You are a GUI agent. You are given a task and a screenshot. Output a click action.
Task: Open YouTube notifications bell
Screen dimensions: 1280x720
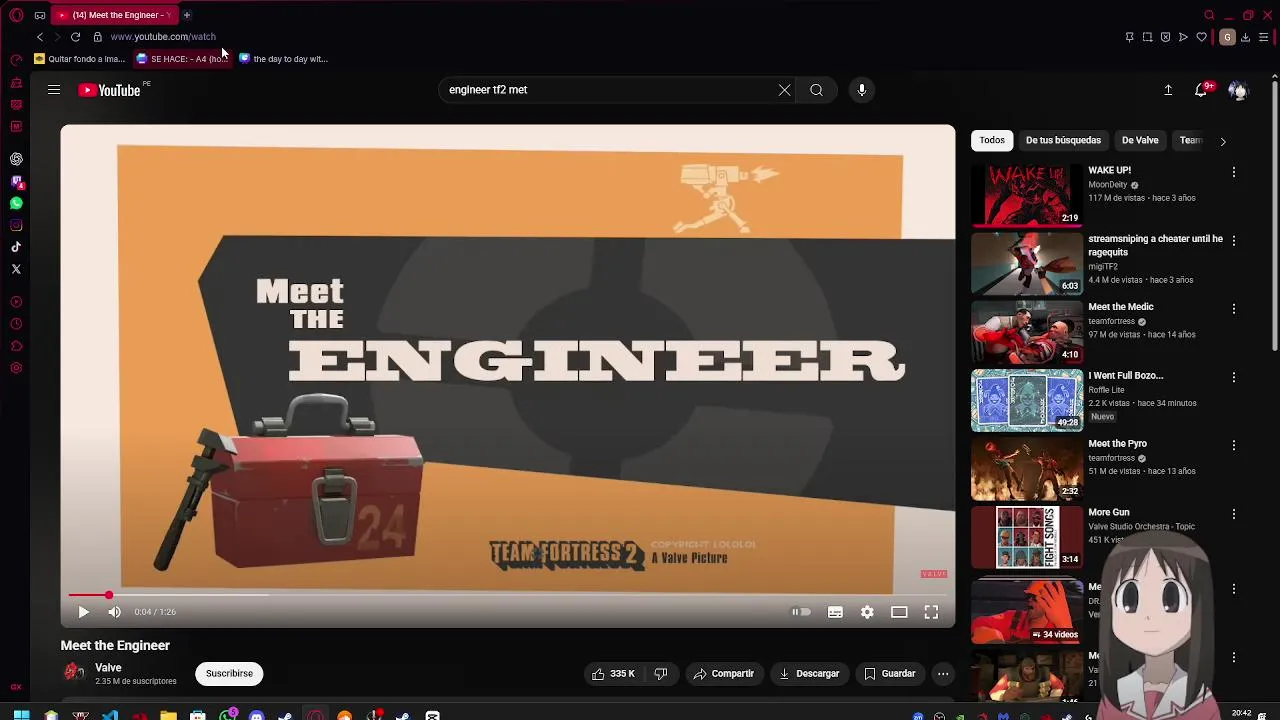point(1201,90)
